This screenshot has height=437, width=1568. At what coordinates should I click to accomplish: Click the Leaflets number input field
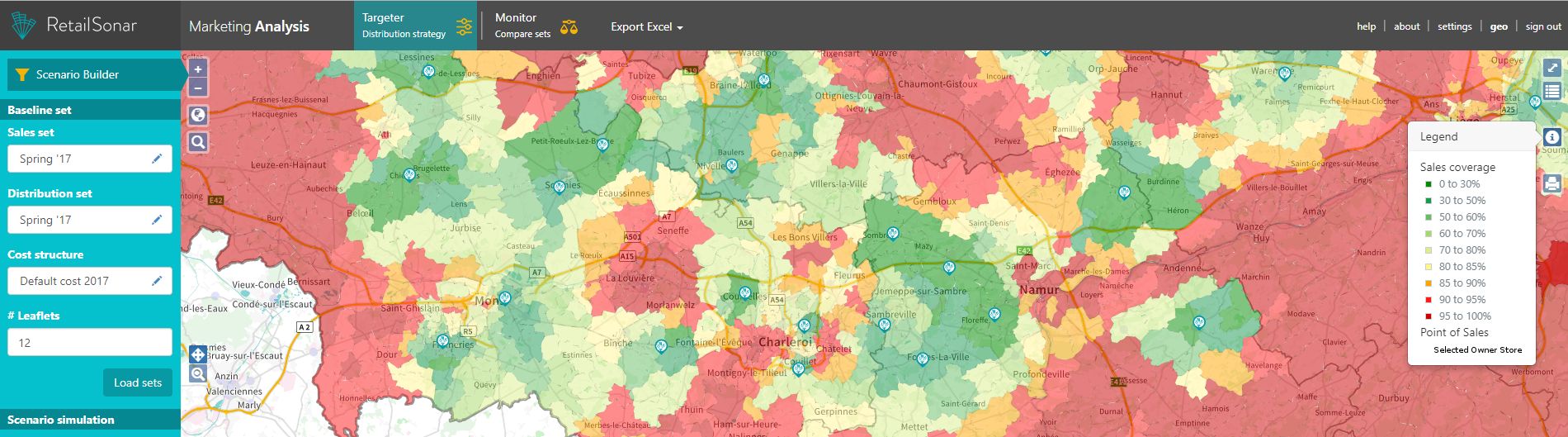click(x=90, y=343)
